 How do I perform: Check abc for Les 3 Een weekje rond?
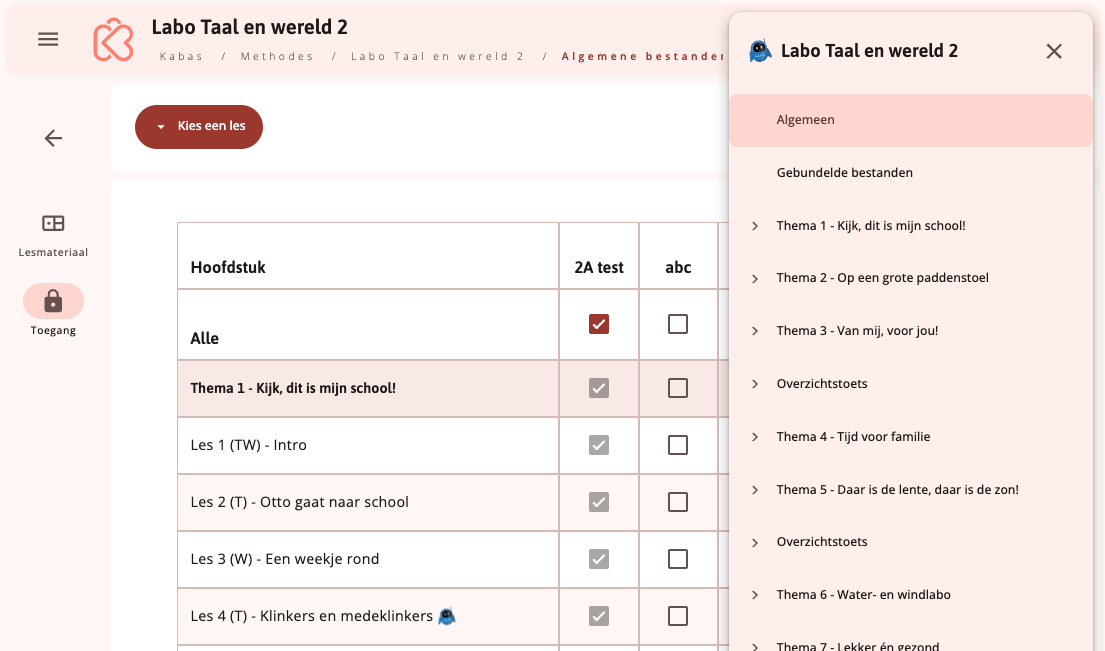pos(678,559)
